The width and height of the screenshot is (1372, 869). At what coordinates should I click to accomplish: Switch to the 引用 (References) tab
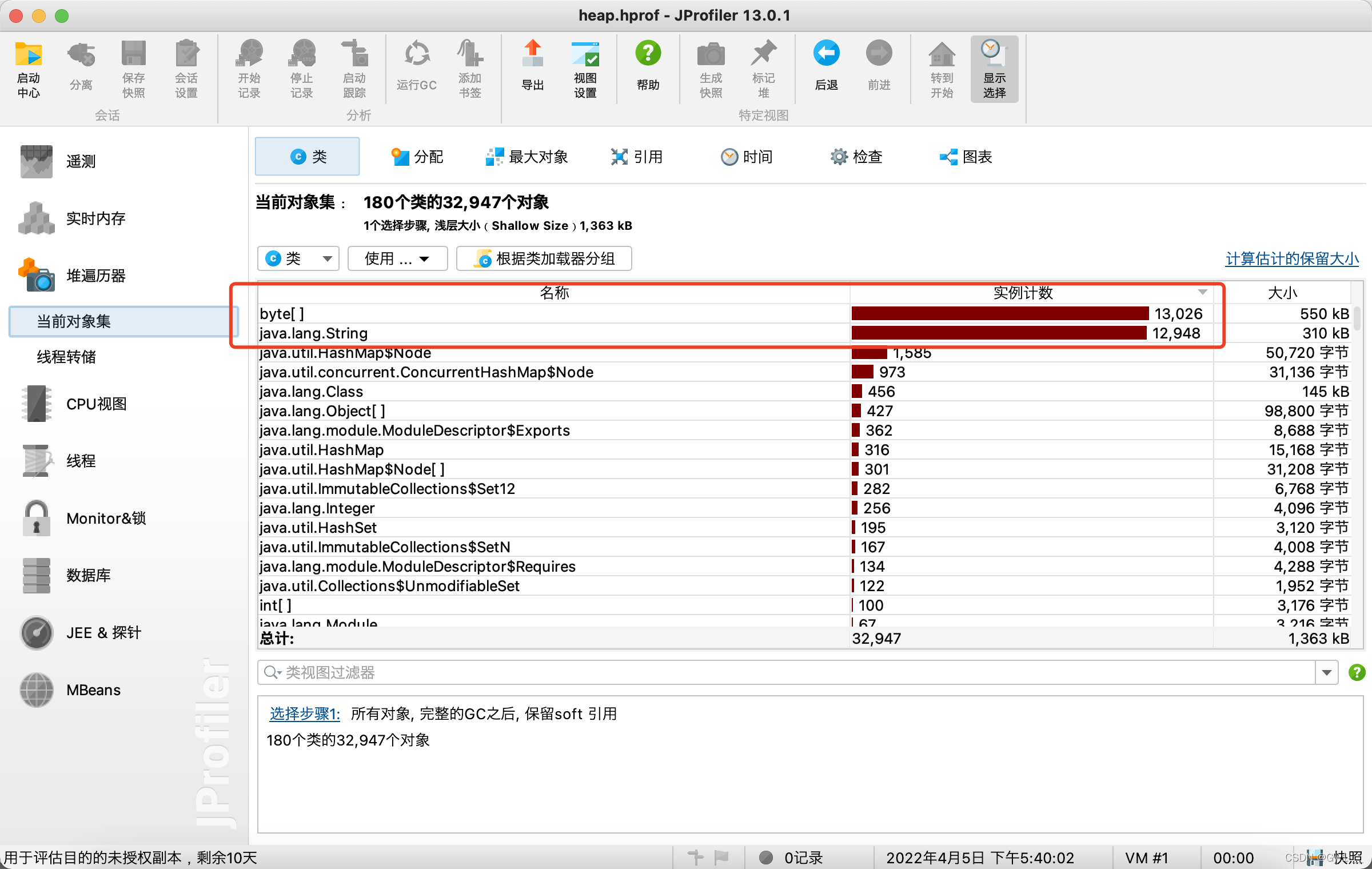pos(637,157)
